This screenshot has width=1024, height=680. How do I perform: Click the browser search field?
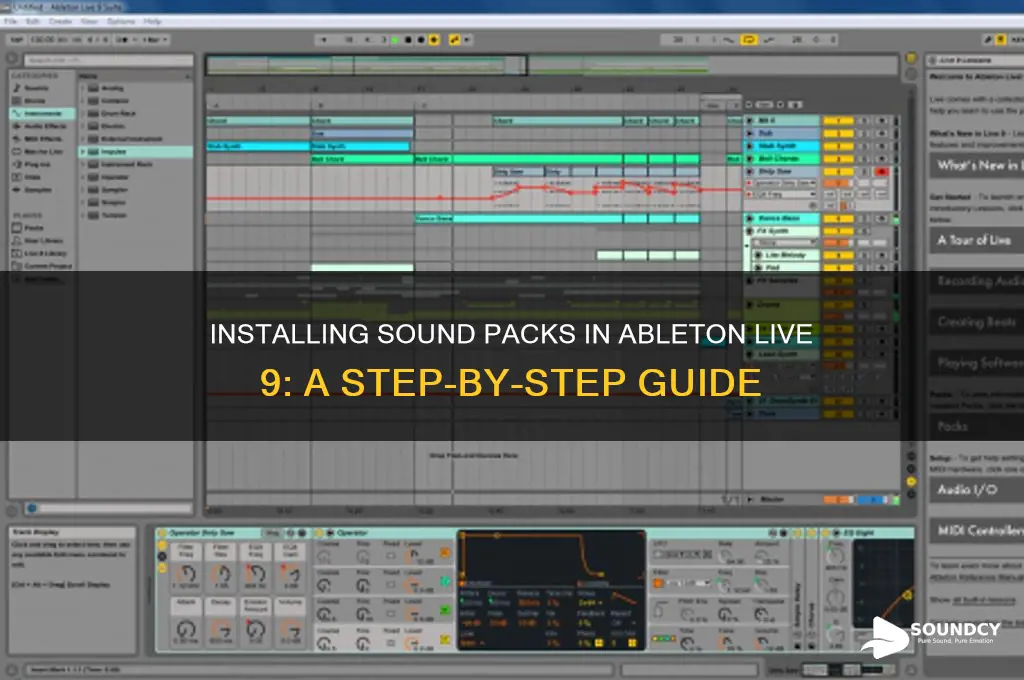click(x=108, y=60)
